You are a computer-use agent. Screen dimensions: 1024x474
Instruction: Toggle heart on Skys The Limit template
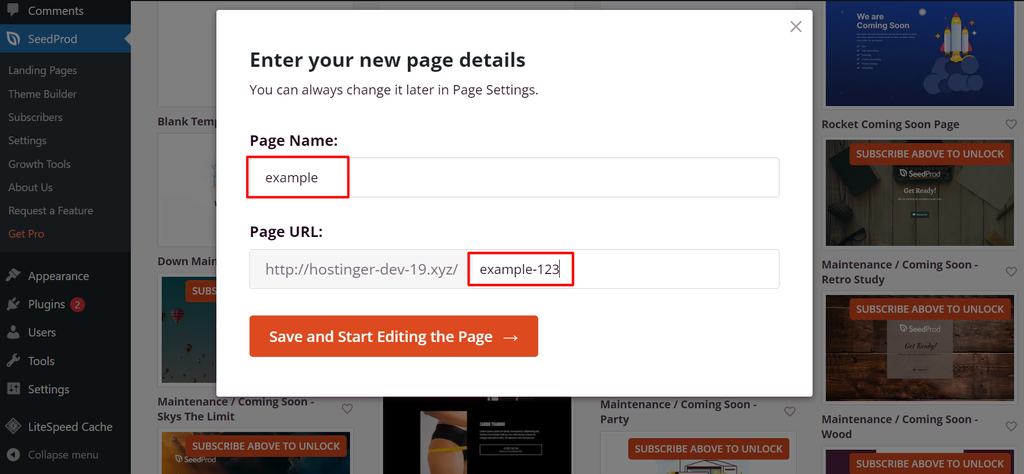(347, 409)
